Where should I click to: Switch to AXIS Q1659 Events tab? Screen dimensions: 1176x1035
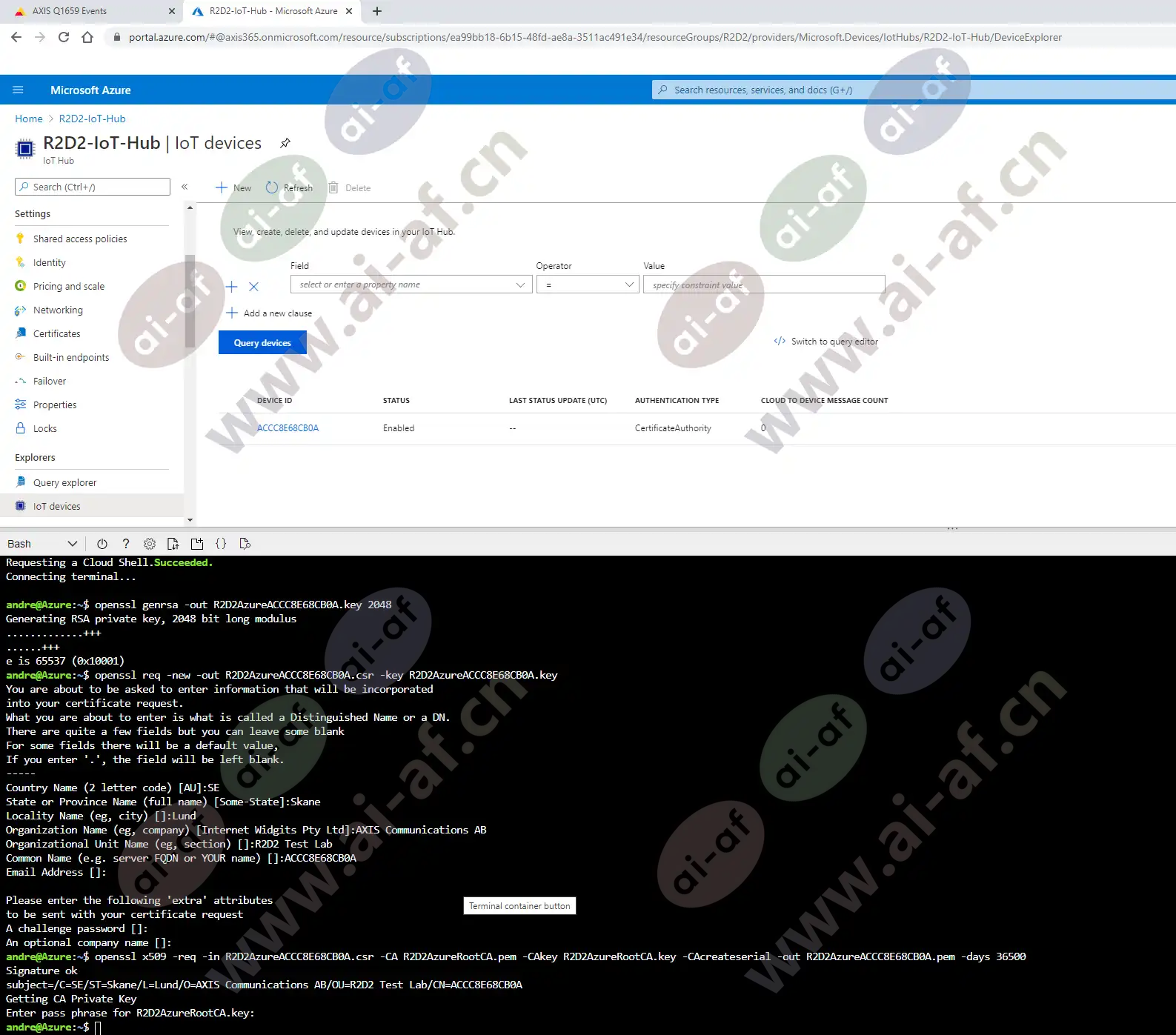91,11
